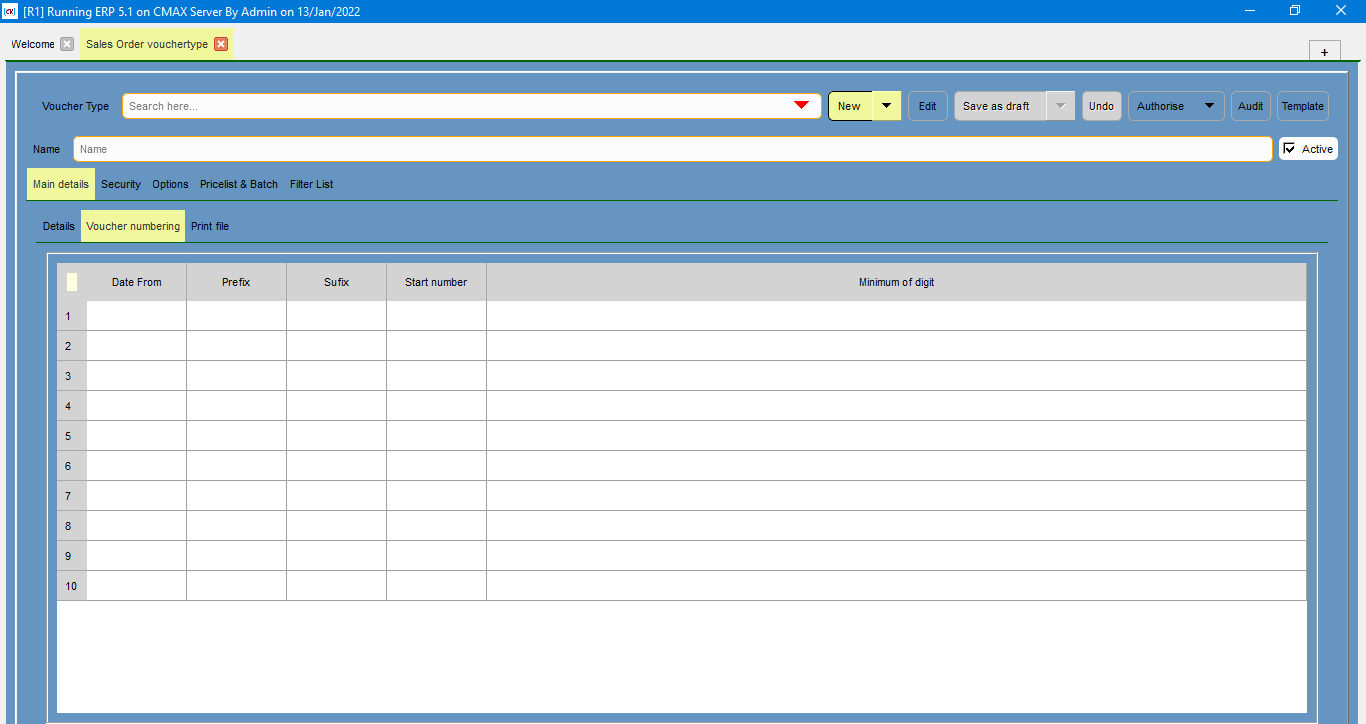Restore down the ERP window
Viewport: 1366px width, 724px height.
tap(1295, 11)
